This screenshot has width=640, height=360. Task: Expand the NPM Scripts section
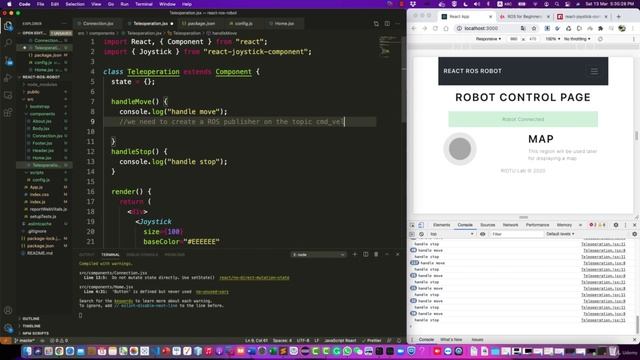(x=35, y=333)
